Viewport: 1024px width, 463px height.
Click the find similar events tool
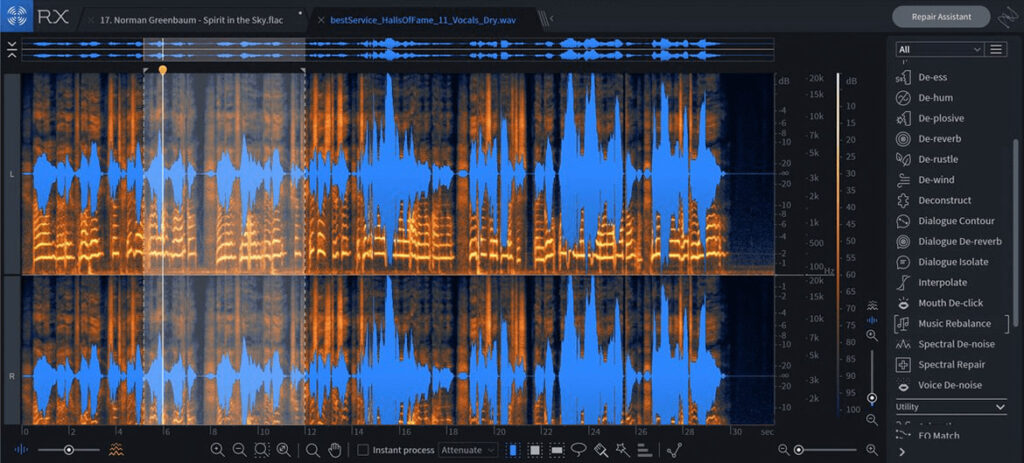675,450
